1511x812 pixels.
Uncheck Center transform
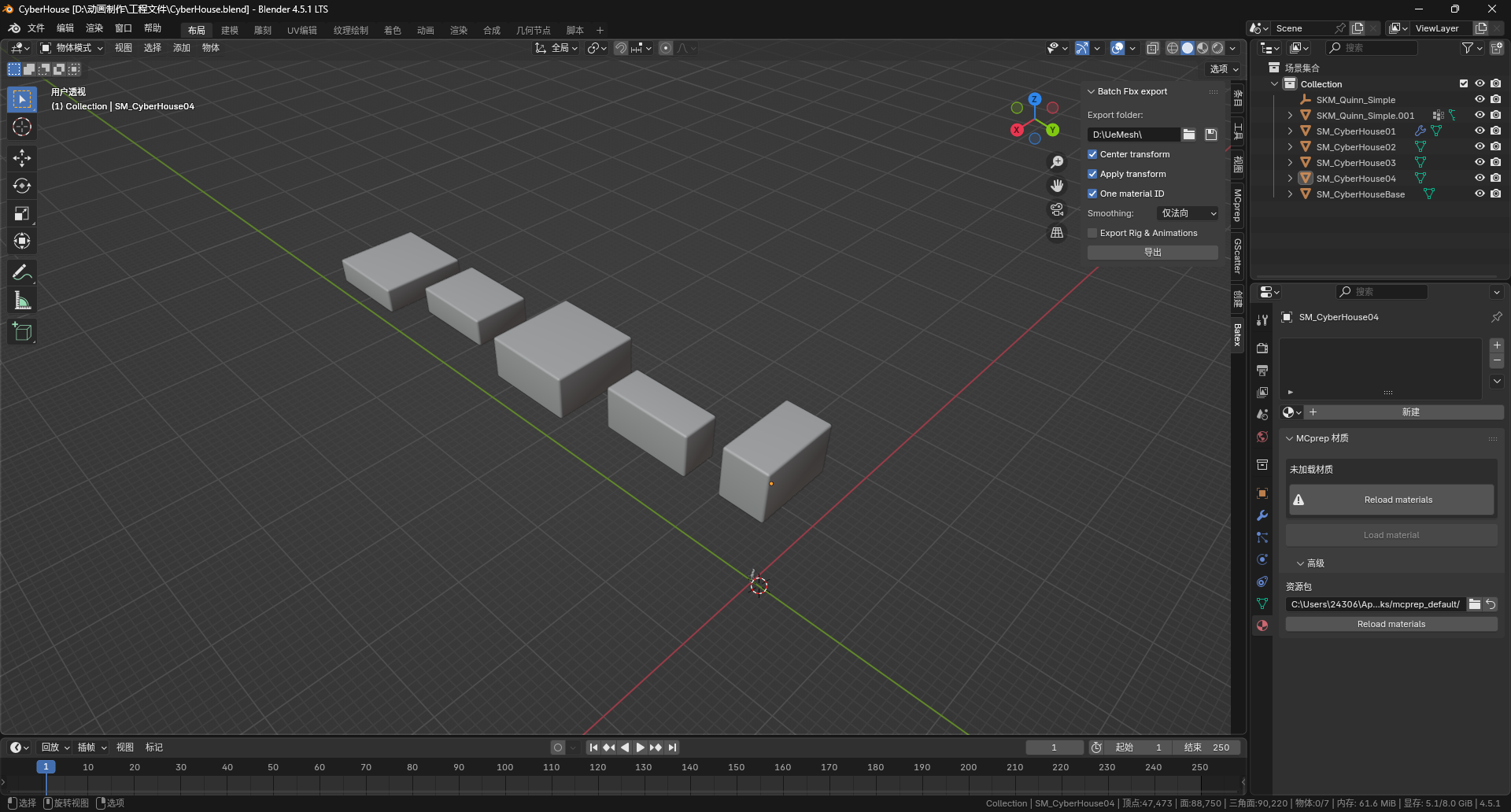point(1092,154)
